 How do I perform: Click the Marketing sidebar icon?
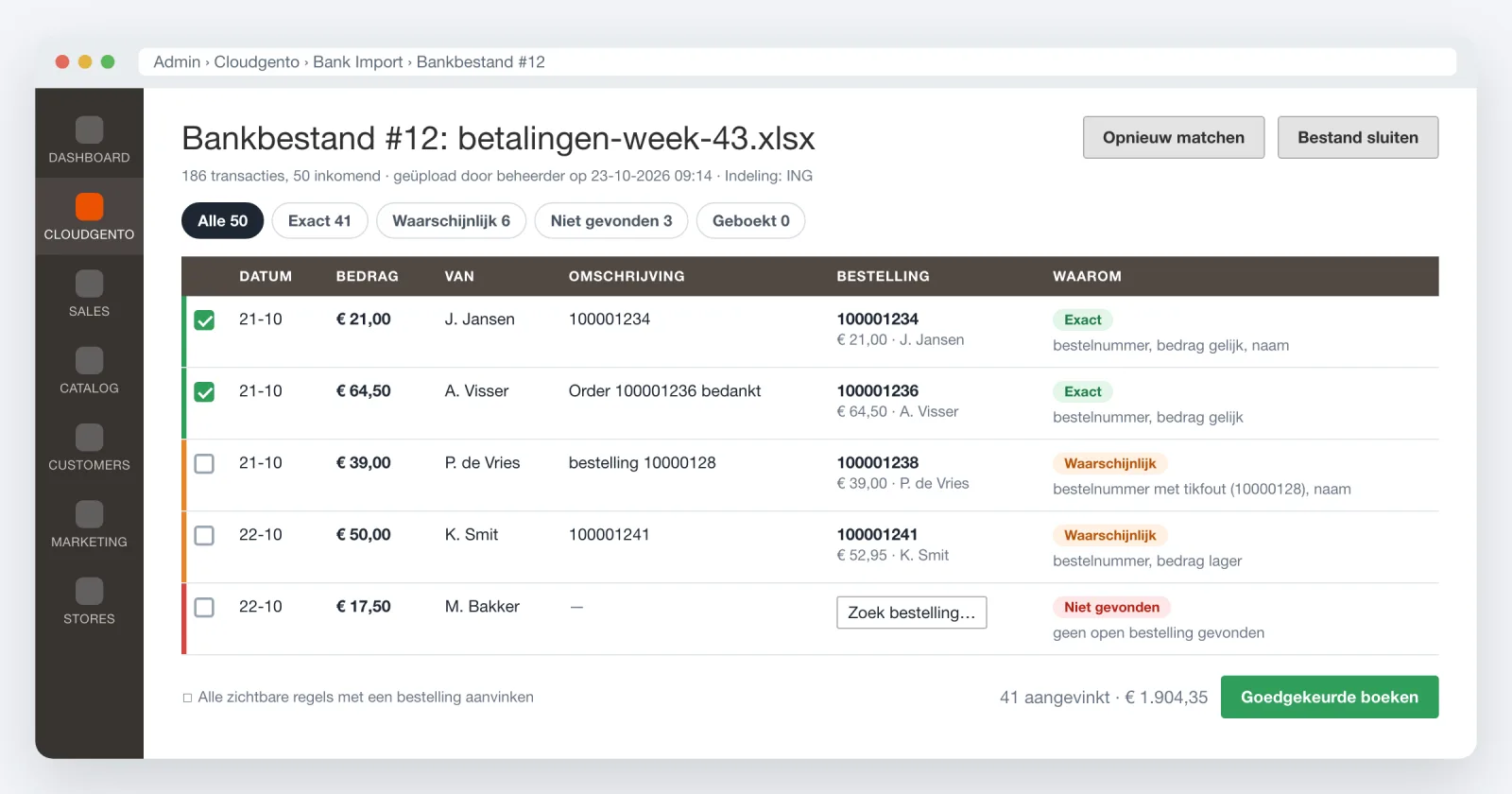89,514
